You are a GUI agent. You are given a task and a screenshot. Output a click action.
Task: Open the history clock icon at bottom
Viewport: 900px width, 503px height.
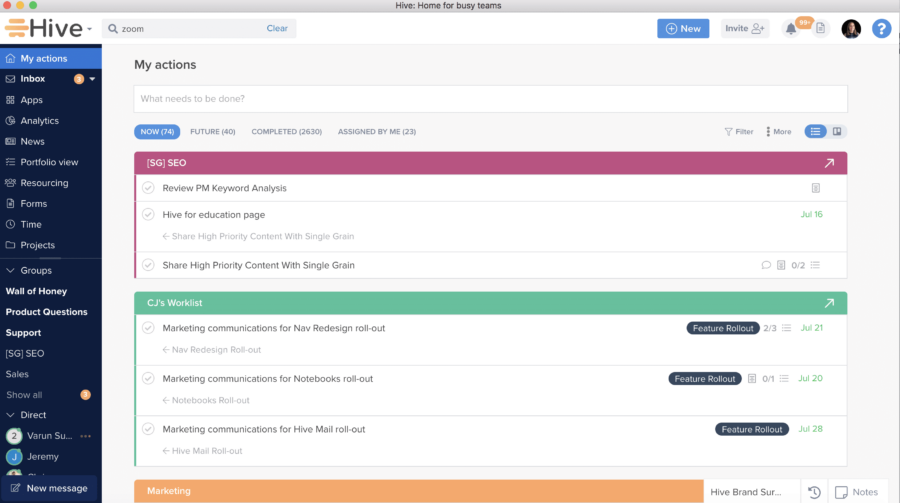(x=814, y=492)
